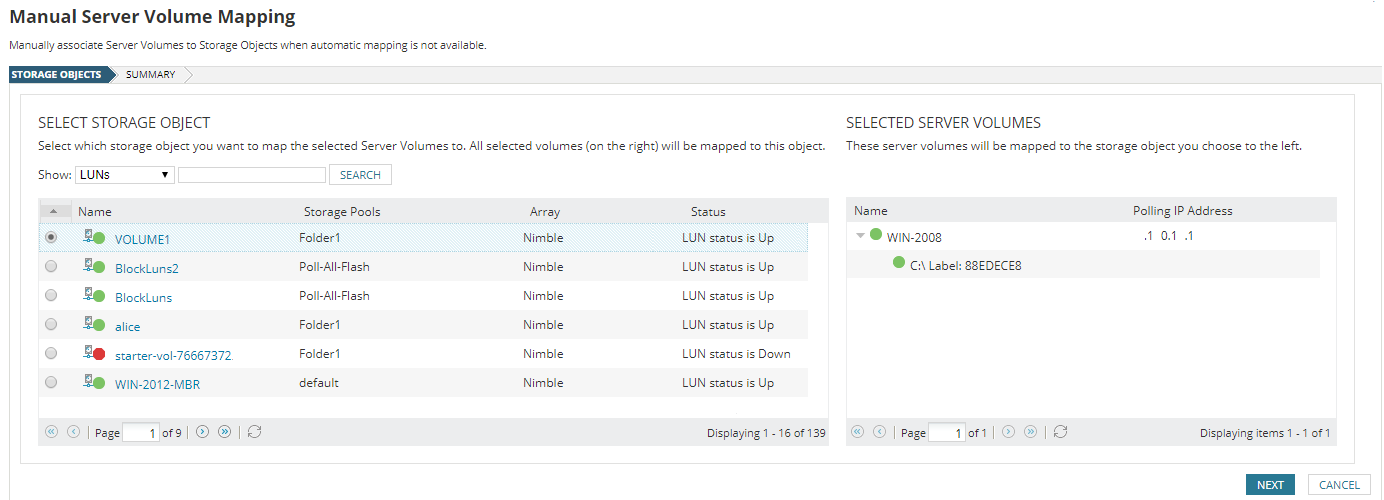Screen dimensions: 1384x500
Task: Refresh the storage objects list
Action: click(x=255, y=432)
